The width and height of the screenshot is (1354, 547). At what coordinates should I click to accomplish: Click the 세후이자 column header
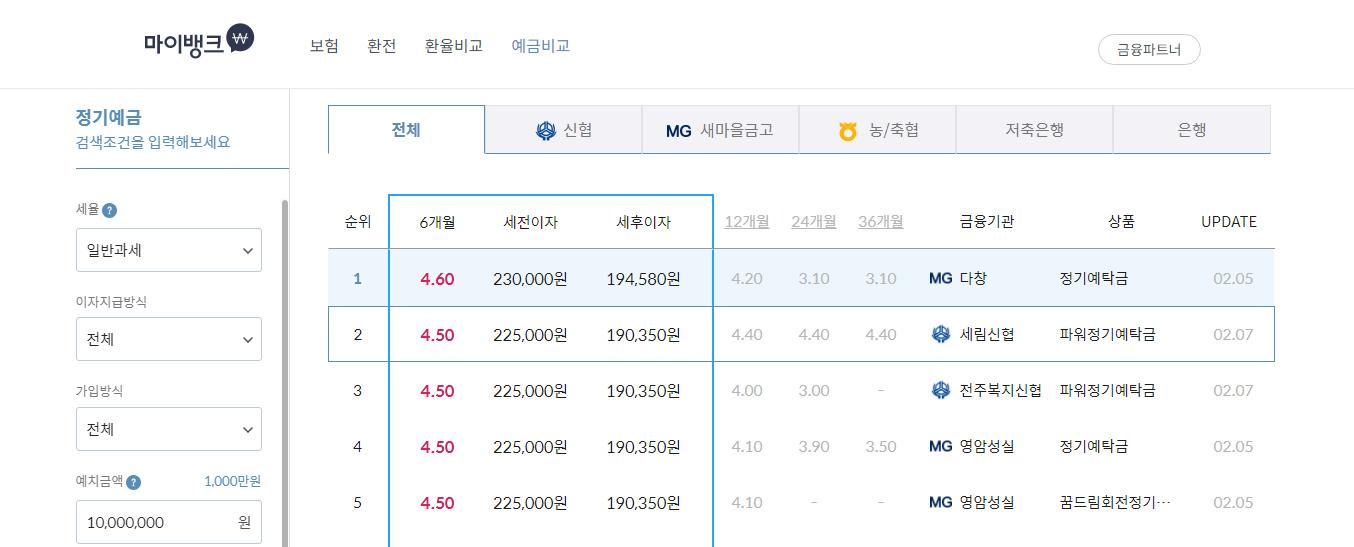click(x=643, y=223)
